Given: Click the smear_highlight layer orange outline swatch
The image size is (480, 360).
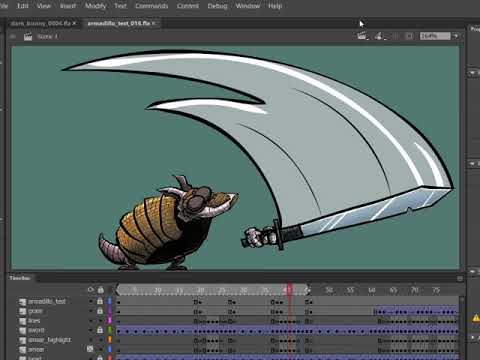Looking at the screenshot, I should coord(109,340).
